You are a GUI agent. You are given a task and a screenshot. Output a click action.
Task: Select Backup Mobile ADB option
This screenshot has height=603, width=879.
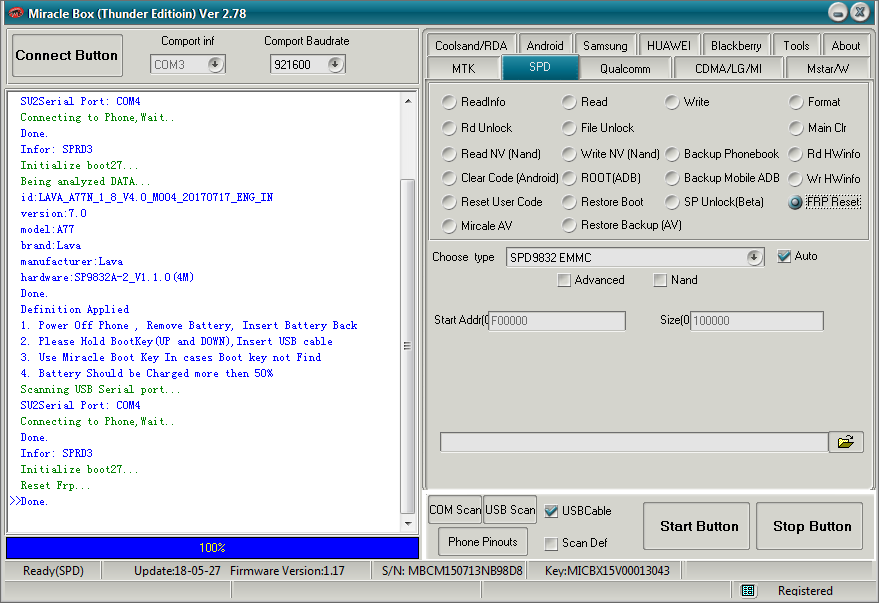pos(722,178)
